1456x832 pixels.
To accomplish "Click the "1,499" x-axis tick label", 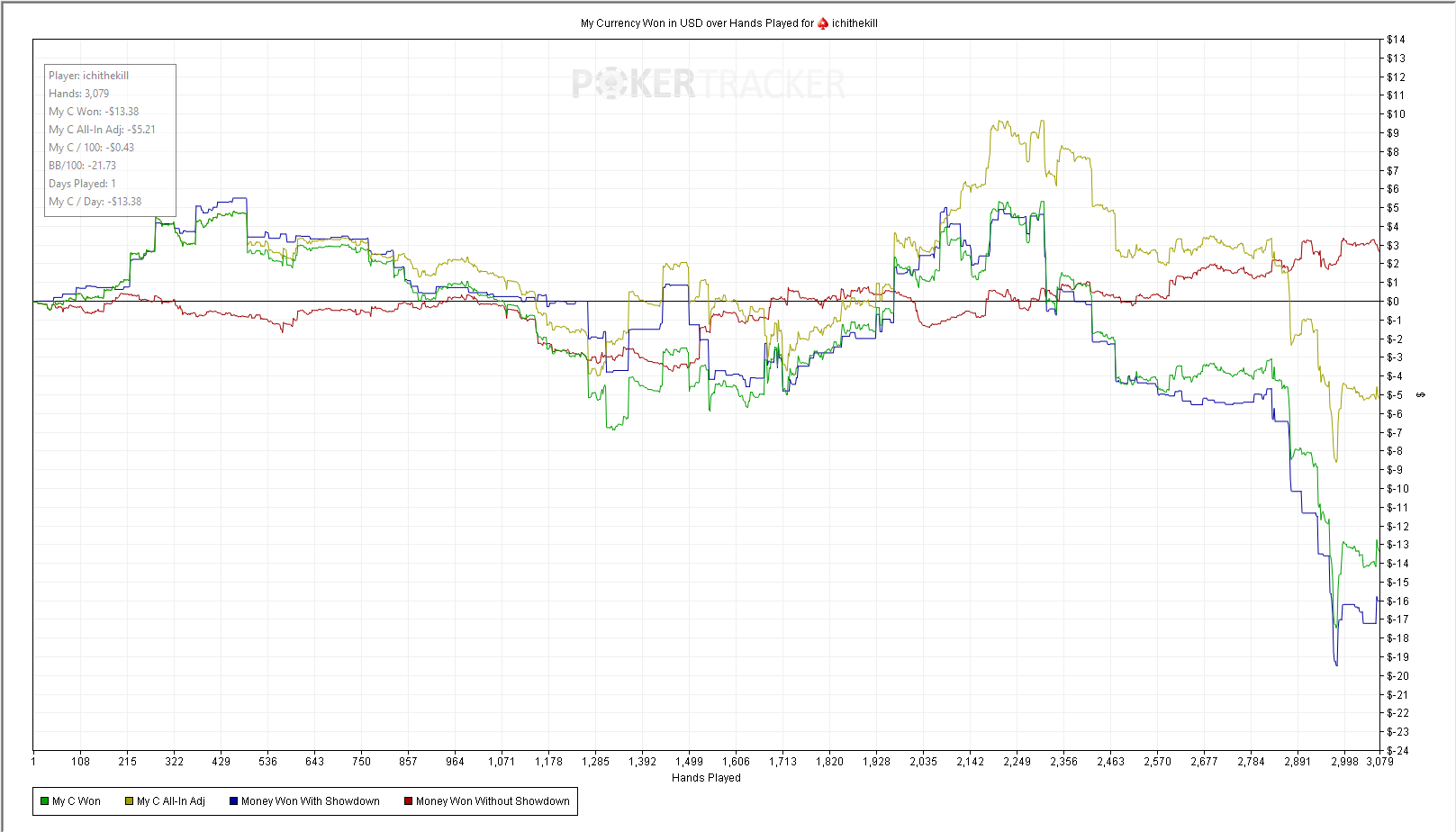I will click(689, 762).
